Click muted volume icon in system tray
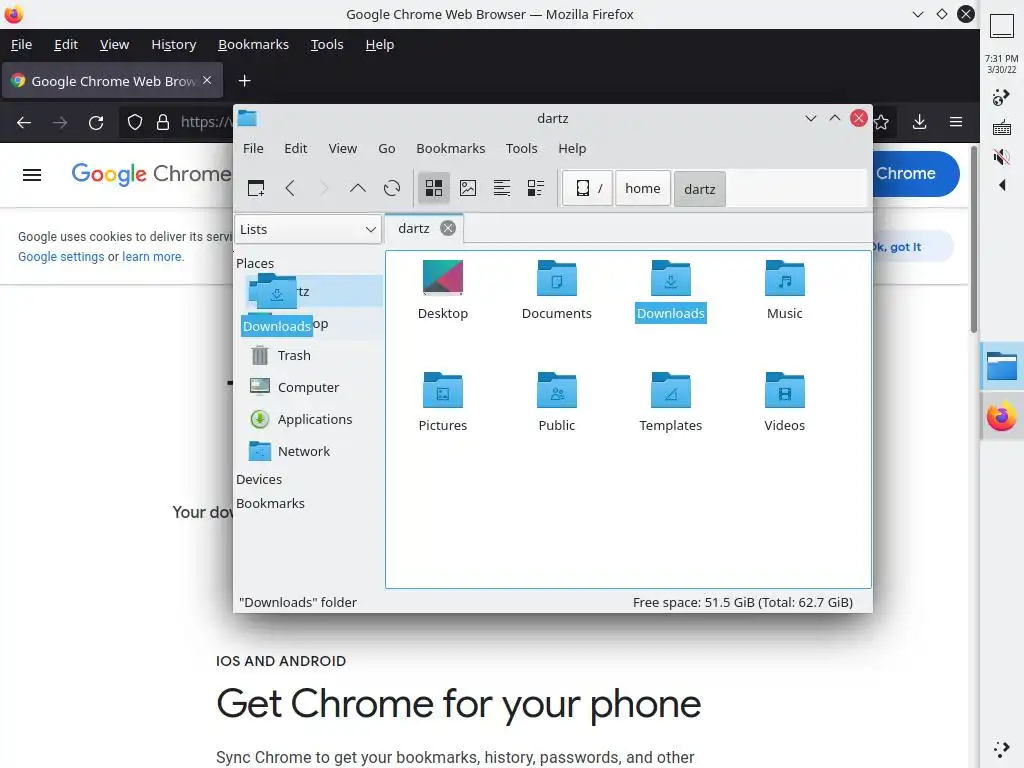 point(1001,157)
